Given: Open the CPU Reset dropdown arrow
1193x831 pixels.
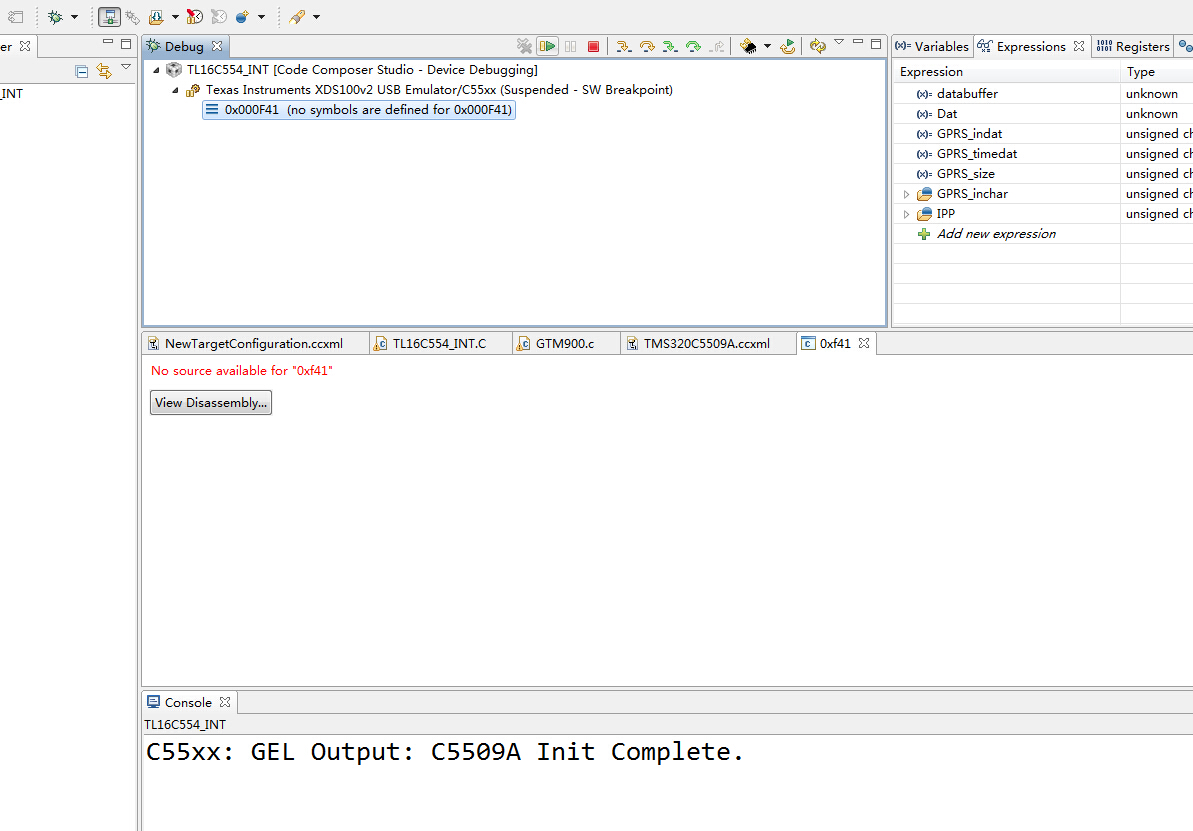Looking at the screenshot, I should tap(767, 46).
